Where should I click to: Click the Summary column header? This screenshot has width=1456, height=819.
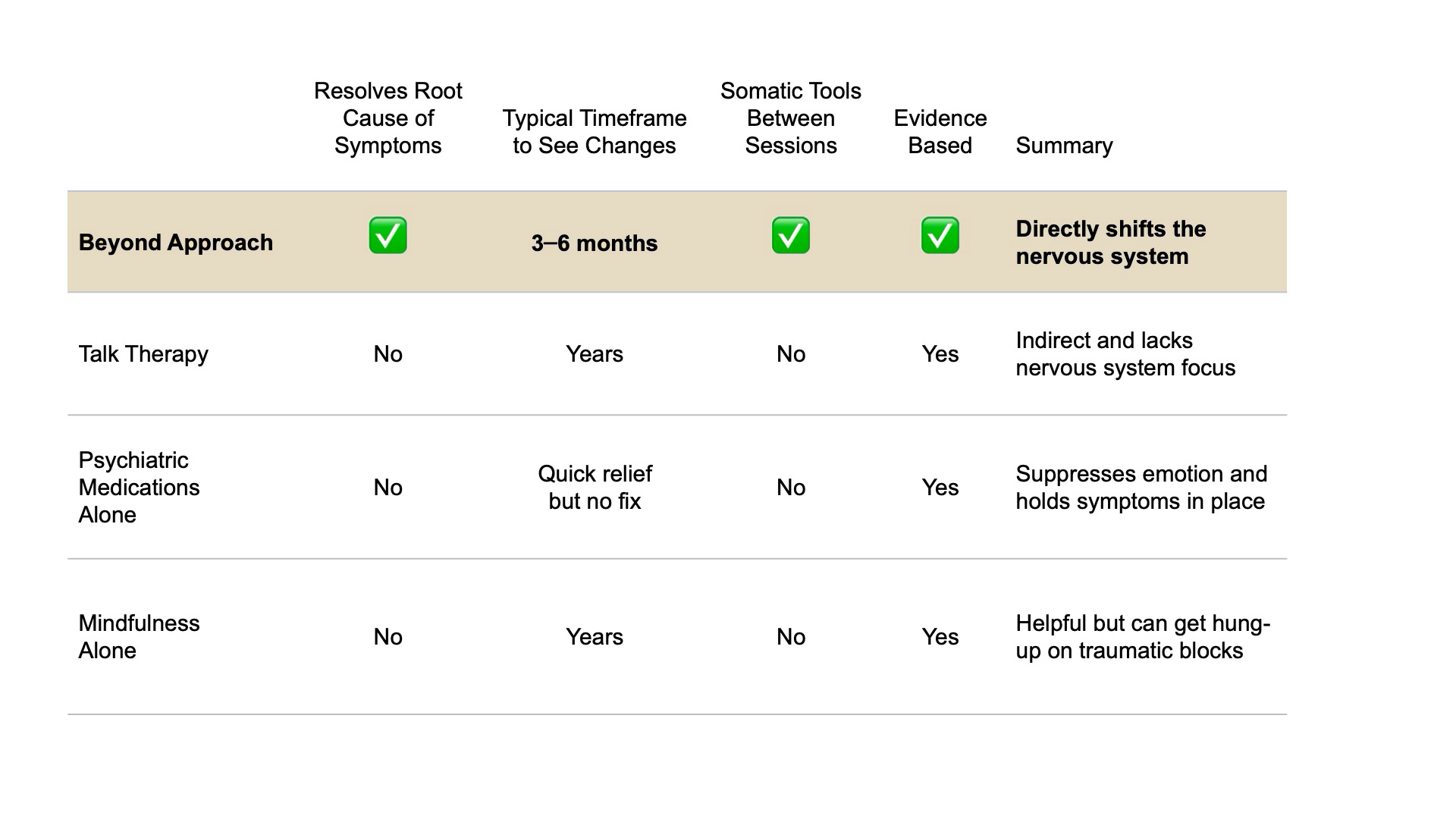[1064, 146]
